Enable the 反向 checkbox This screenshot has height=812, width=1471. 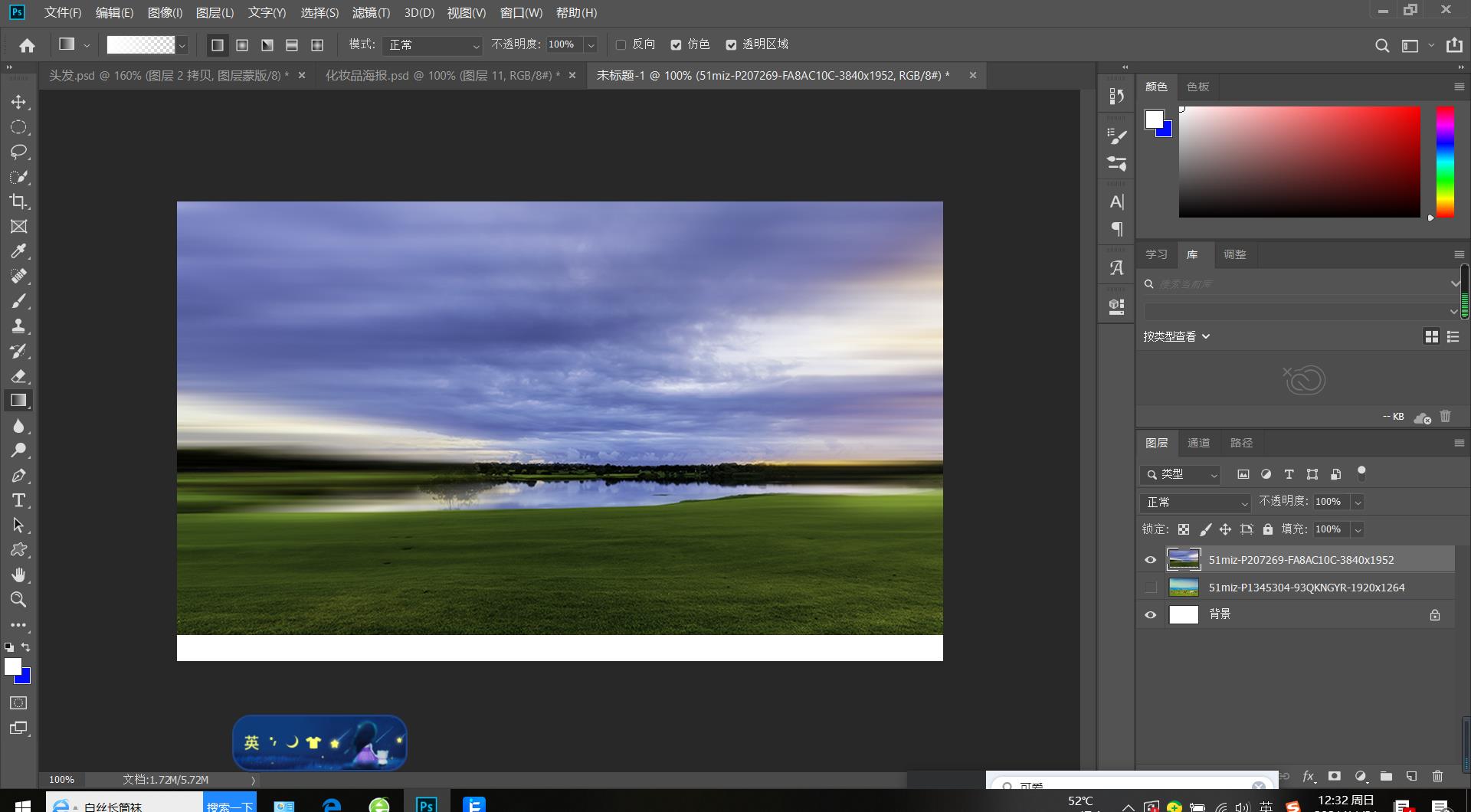click(621, 45)
